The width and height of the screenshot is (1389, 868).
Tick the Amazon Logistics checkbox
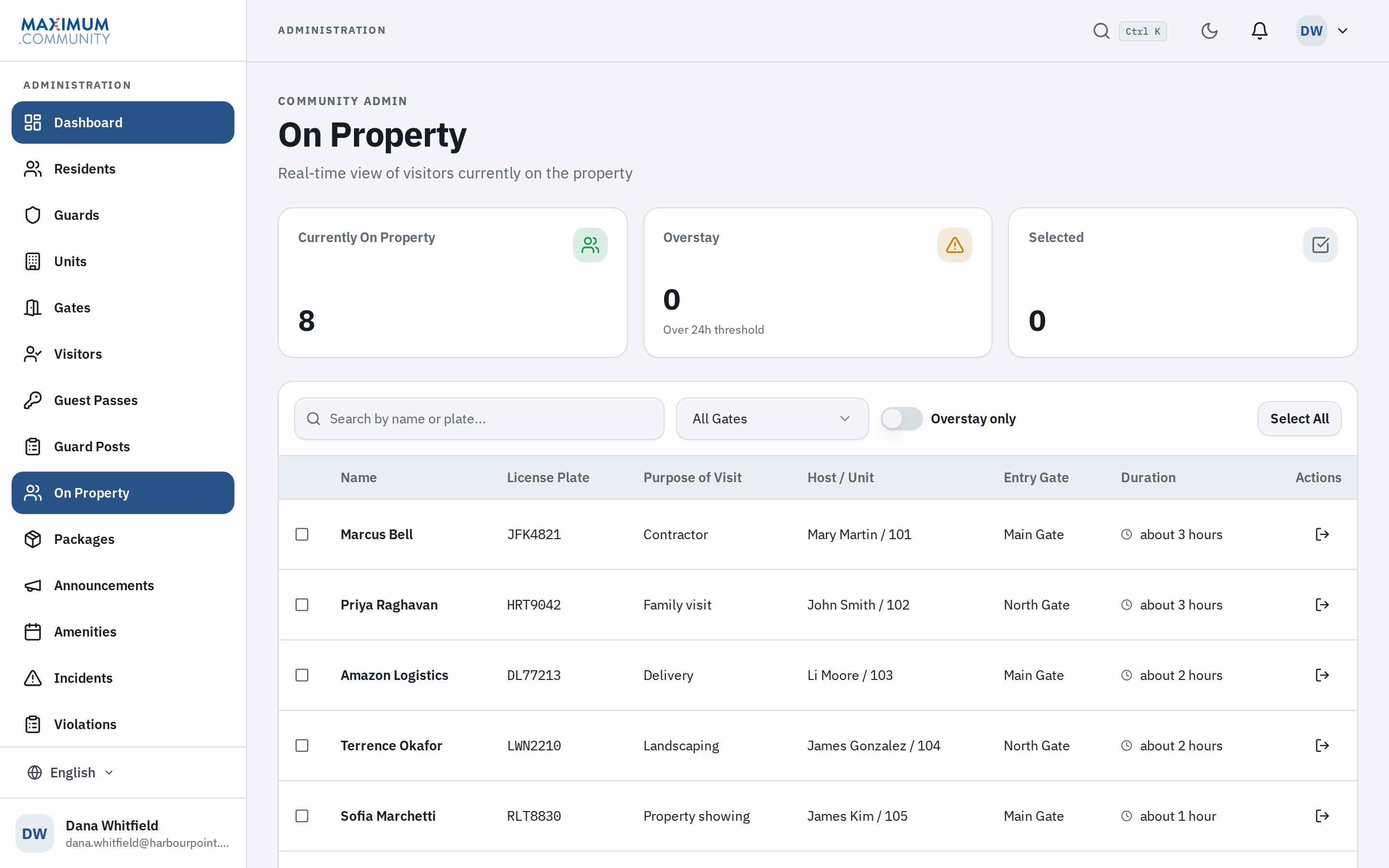(x=302, y=675)
